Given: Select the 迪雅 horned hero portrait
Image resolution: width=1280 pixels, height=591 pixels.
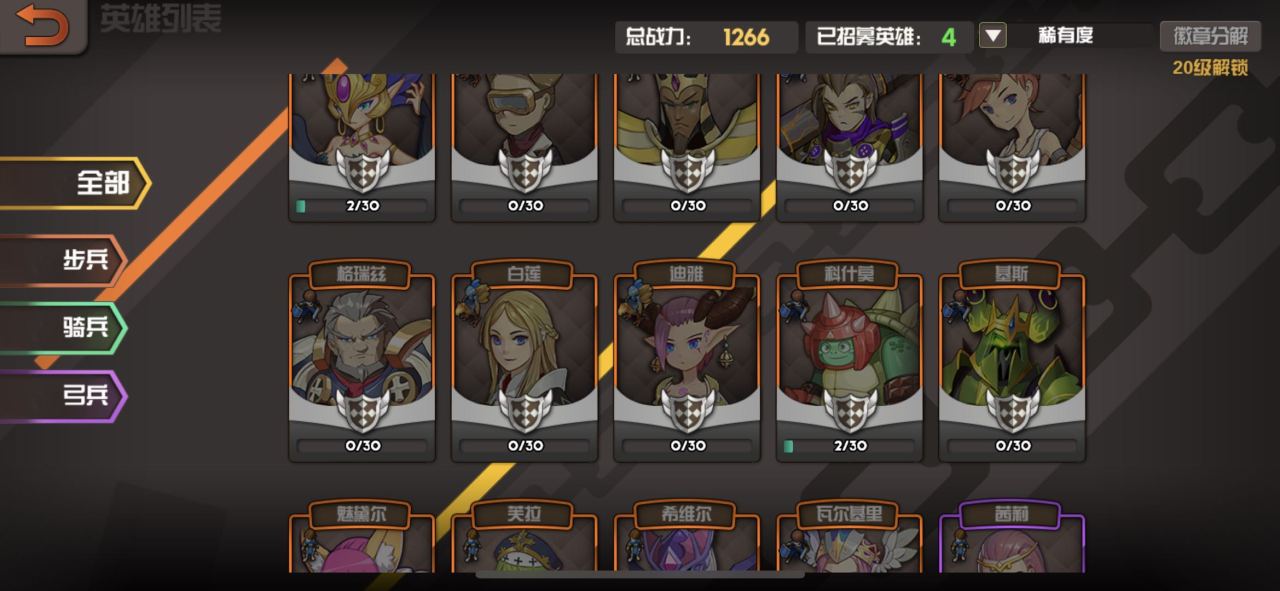Looking at the screenshot, I should (x=687, y=345).
